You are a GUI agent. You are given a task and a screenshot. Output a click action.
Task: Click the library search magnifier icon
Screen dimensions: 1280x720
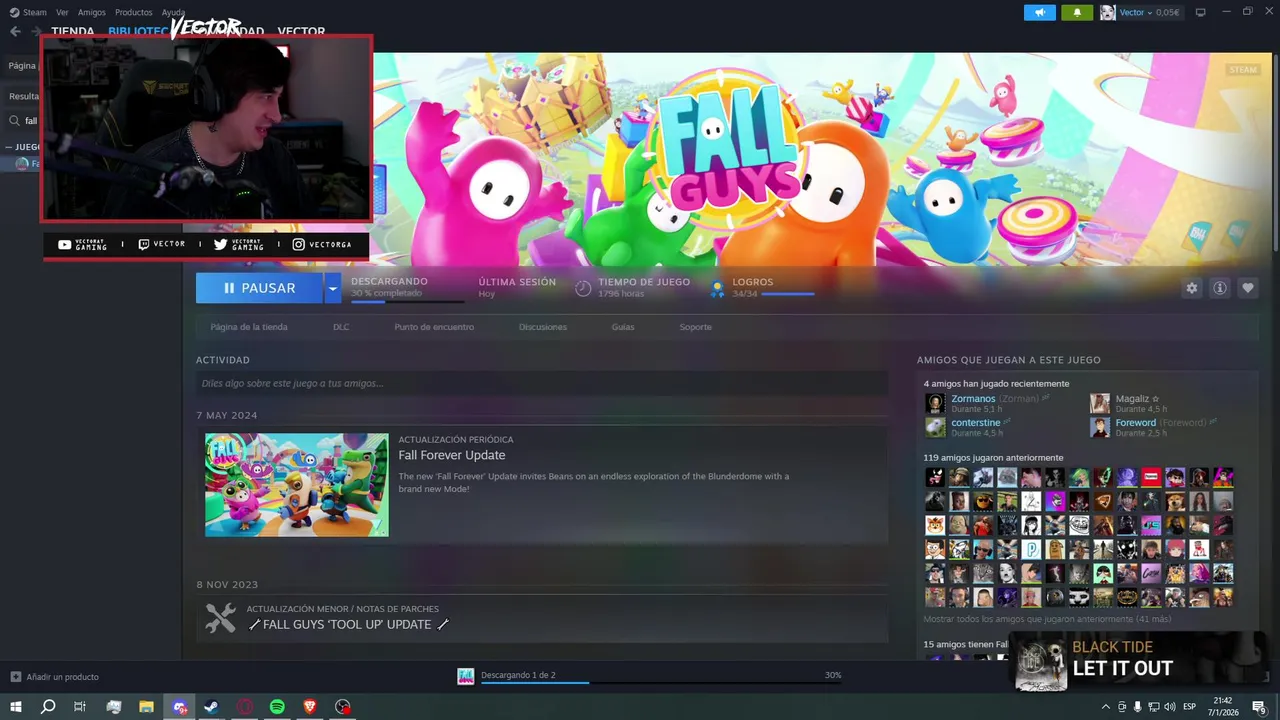click(x=15, y=121)
